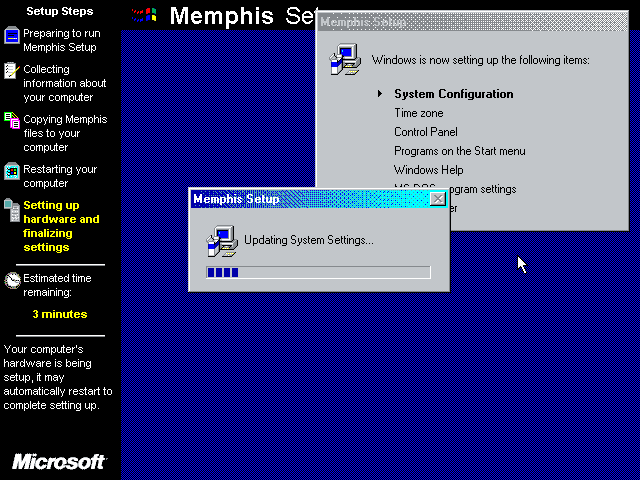Click Setting up hardware and finalizing settings

(61, 226)
